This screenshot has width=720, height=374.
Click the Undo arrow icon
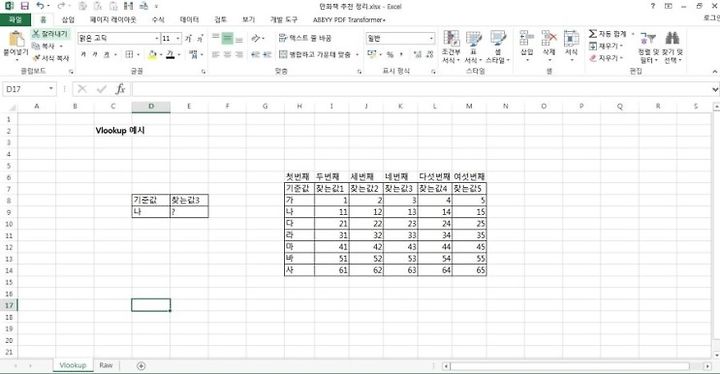[x=40, y=6]
